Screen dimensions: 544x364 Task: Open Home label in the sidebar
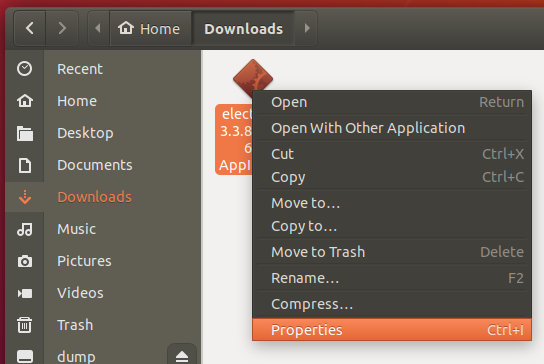[77, 101]
